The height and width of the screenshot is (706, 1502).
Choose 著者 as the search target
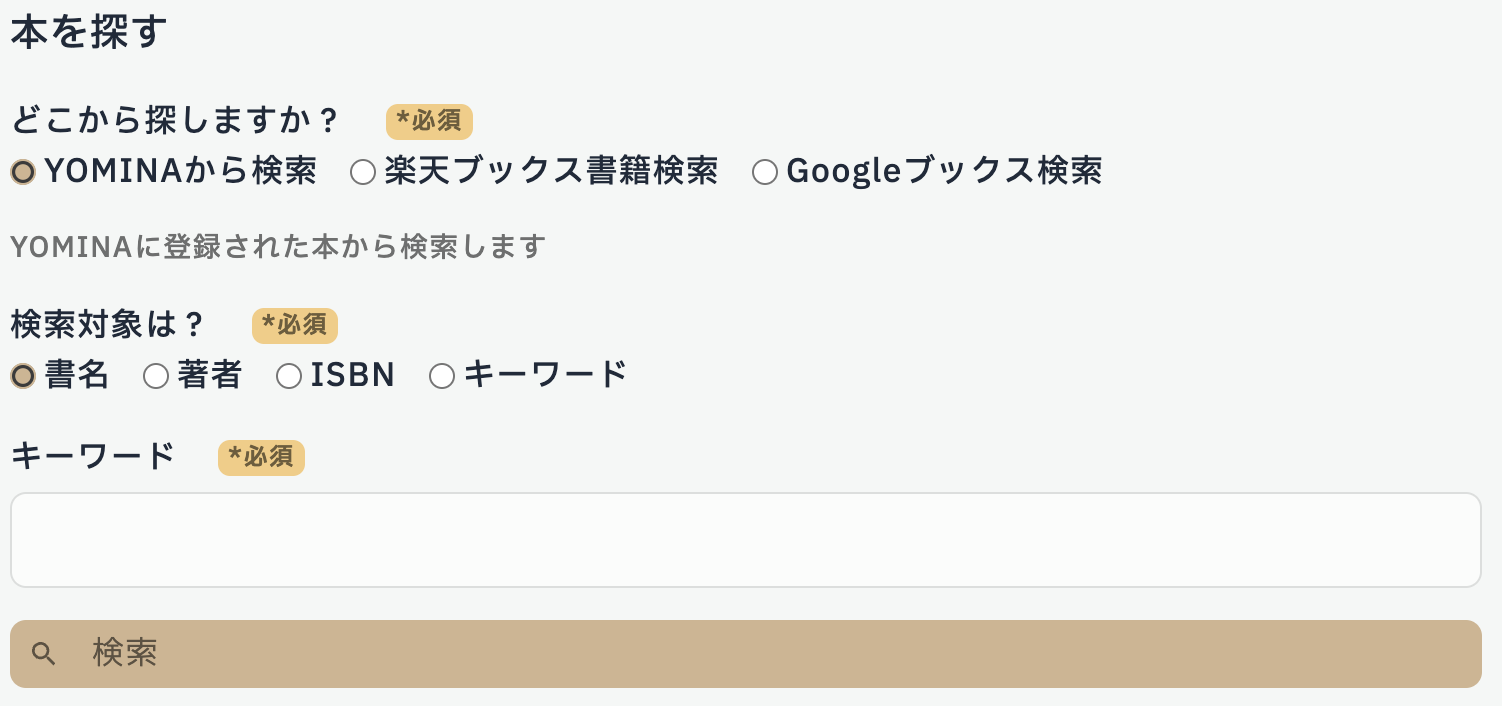pyautogui.click(x=156, y=375)
